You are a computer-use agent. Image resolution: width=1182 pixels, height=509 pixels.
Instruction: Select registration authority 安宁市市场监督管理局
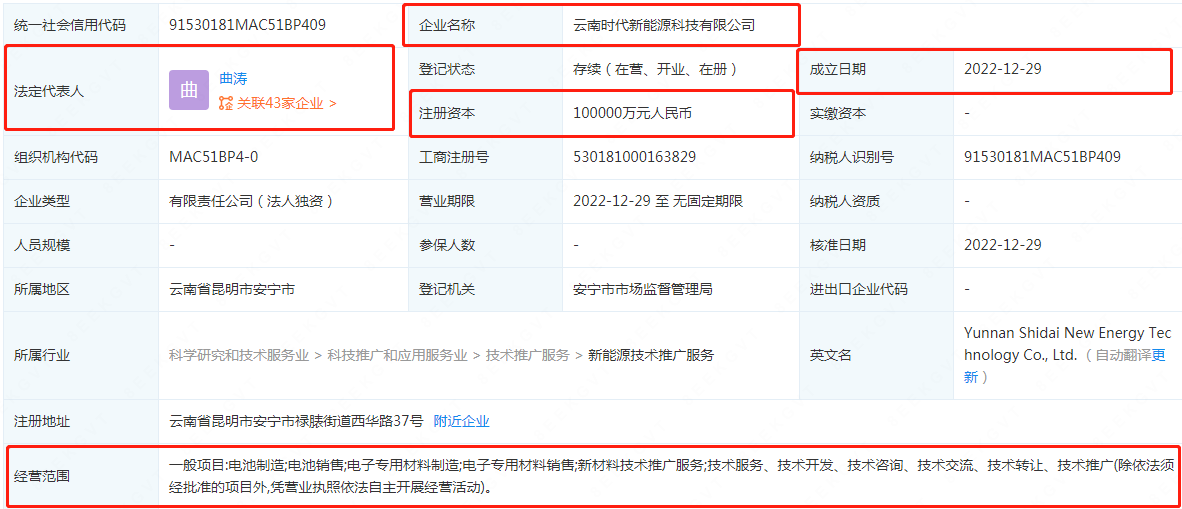coord(643,289)
